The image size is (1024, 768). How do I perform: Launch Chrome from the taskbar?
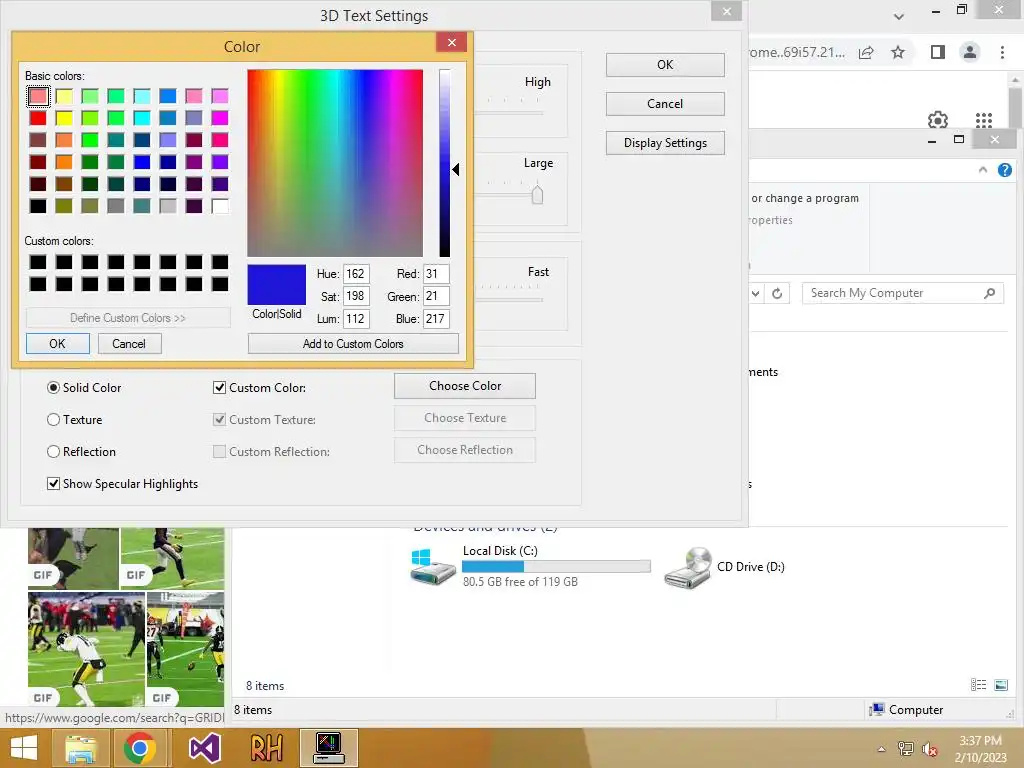pyautogui.click(x=139, y=748)
